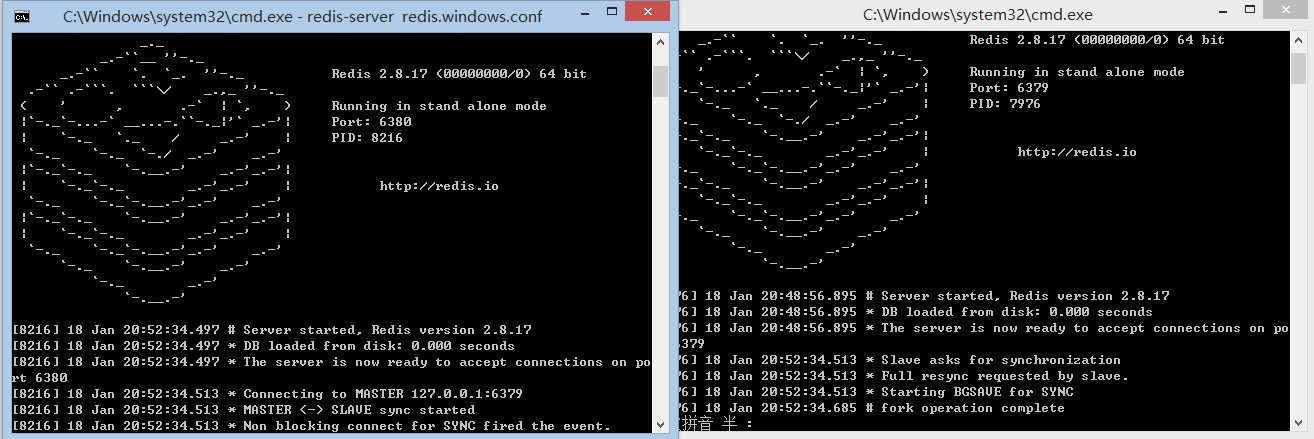Click 'PID: 7976' in right window
1314x439 pixels.
(1005, 104)
